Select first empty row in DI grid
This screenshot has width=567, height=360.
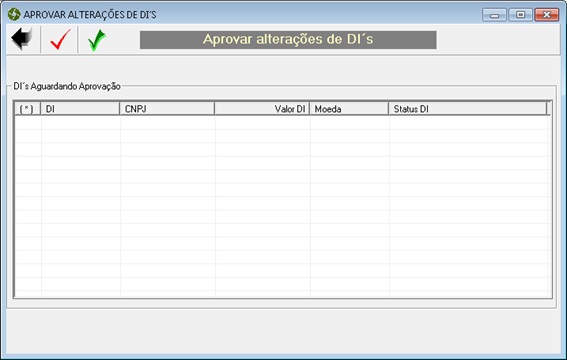pos(283,123)
